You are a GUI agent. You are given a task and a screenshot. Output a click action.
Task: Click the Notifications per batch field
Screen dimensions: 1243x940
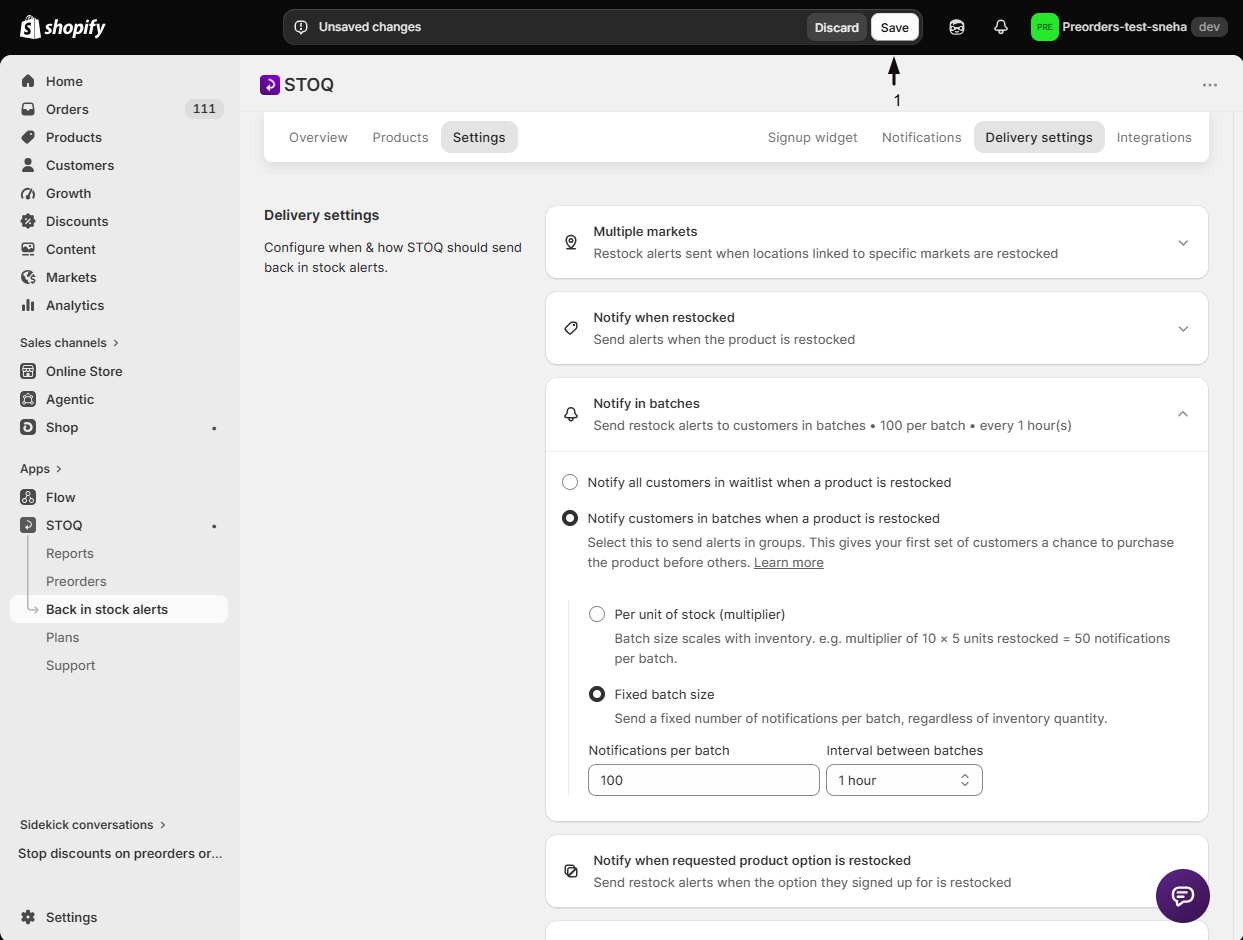[x=704, y=780]
